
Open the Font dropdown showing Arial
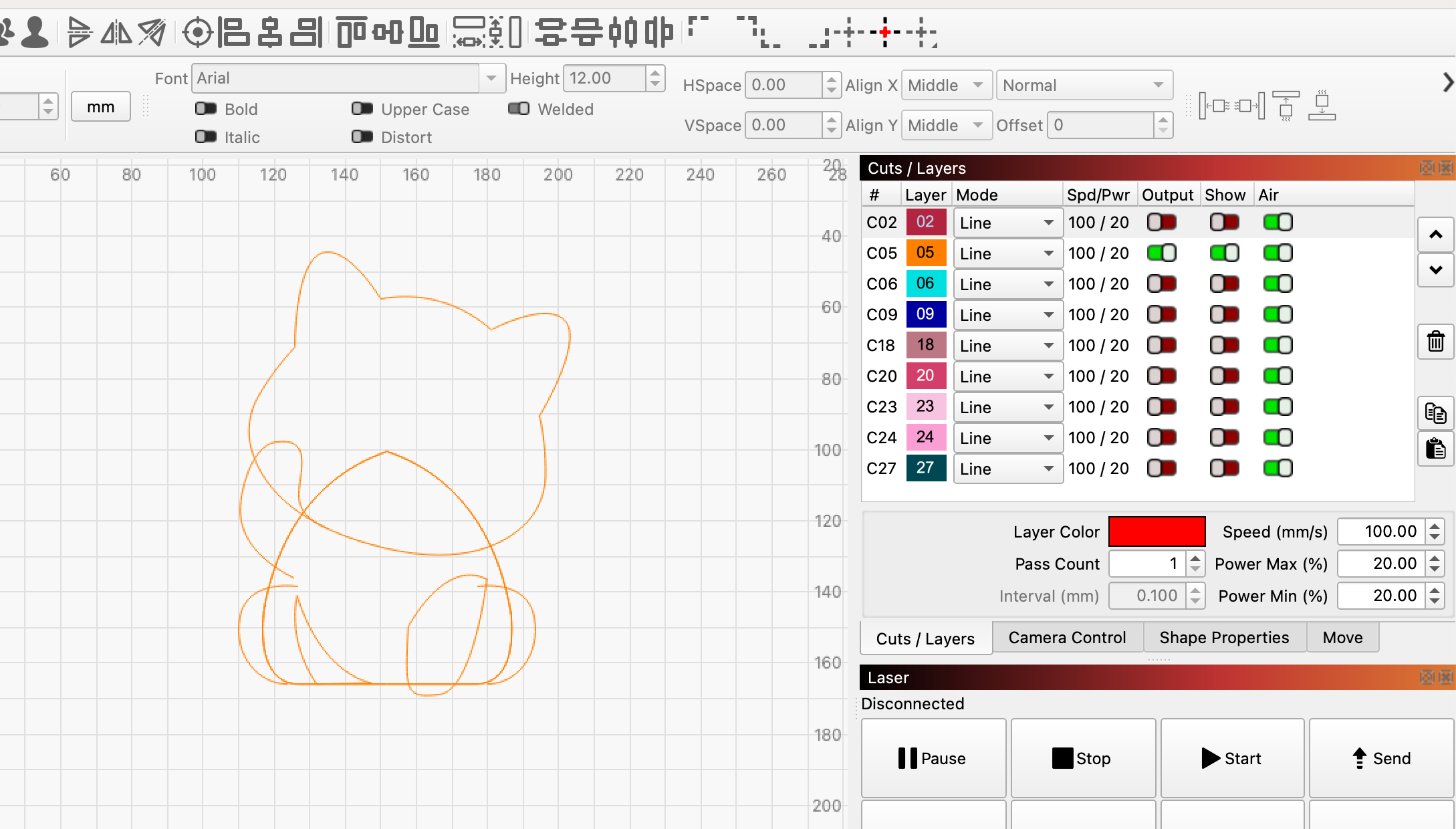pos(348,78)
